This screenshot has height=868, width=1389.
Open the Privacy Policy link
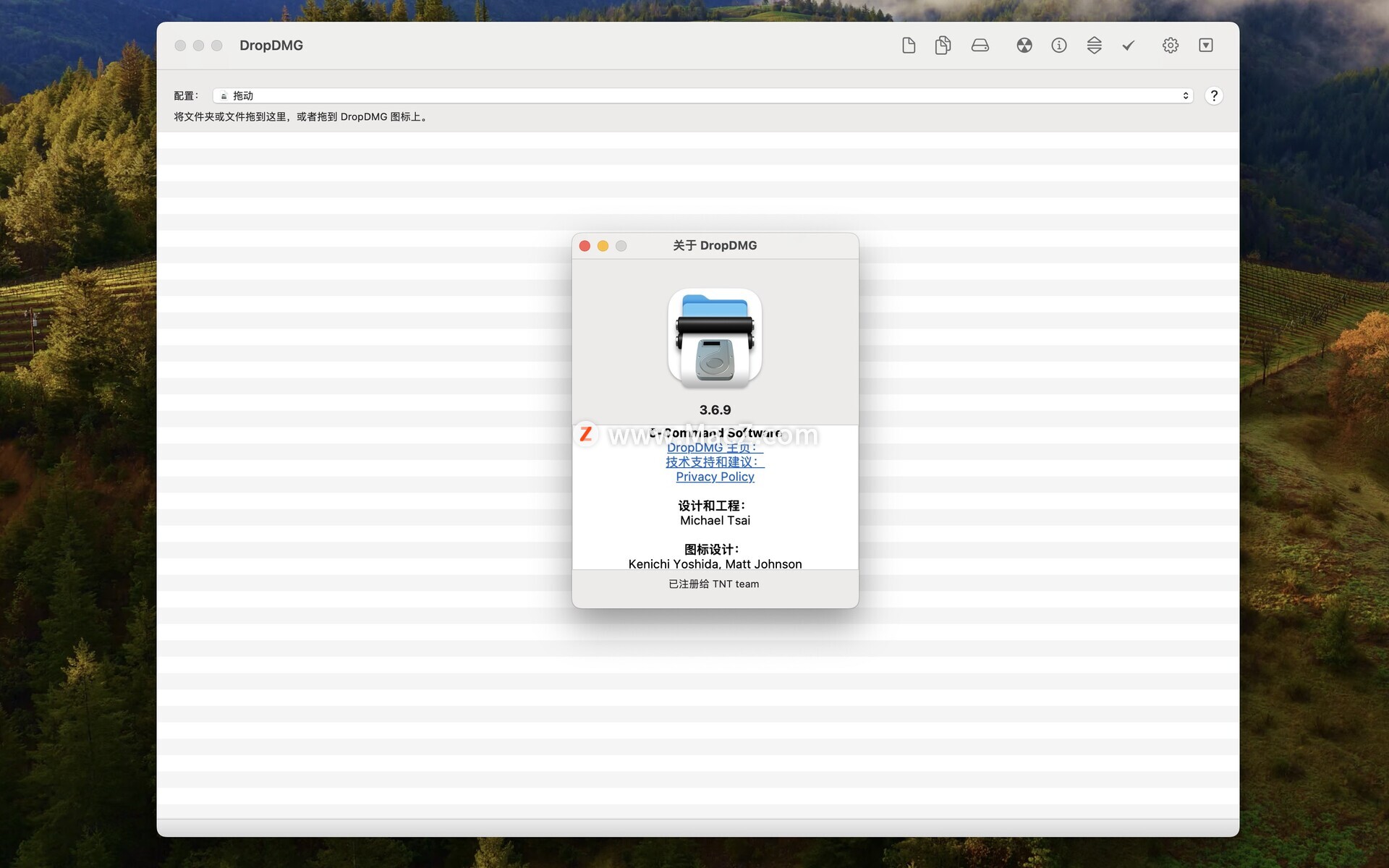coord(715,477)
